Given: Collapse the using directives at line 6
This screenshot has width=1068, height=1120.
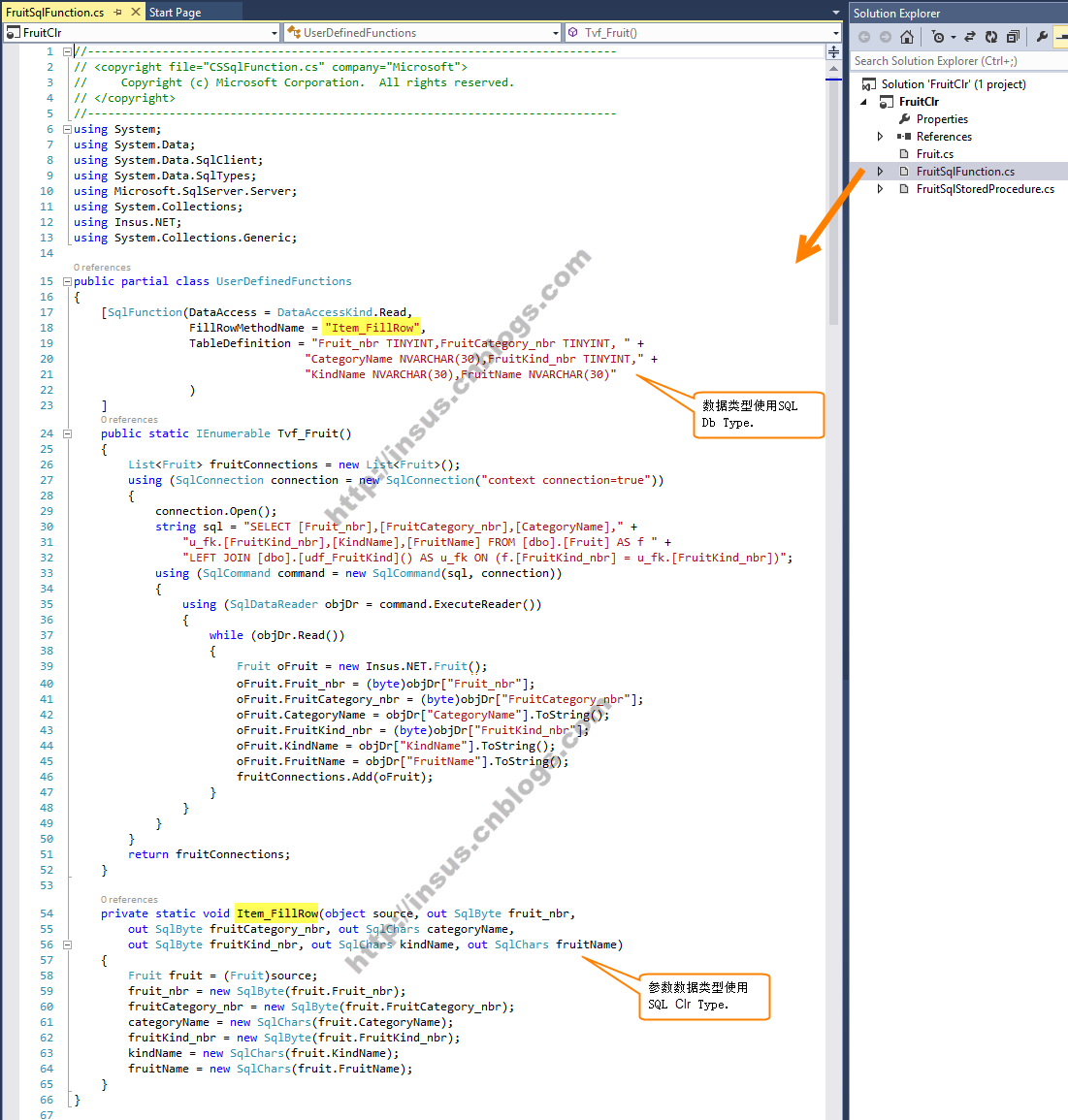Looking at the screenshot, I should 67,129.
